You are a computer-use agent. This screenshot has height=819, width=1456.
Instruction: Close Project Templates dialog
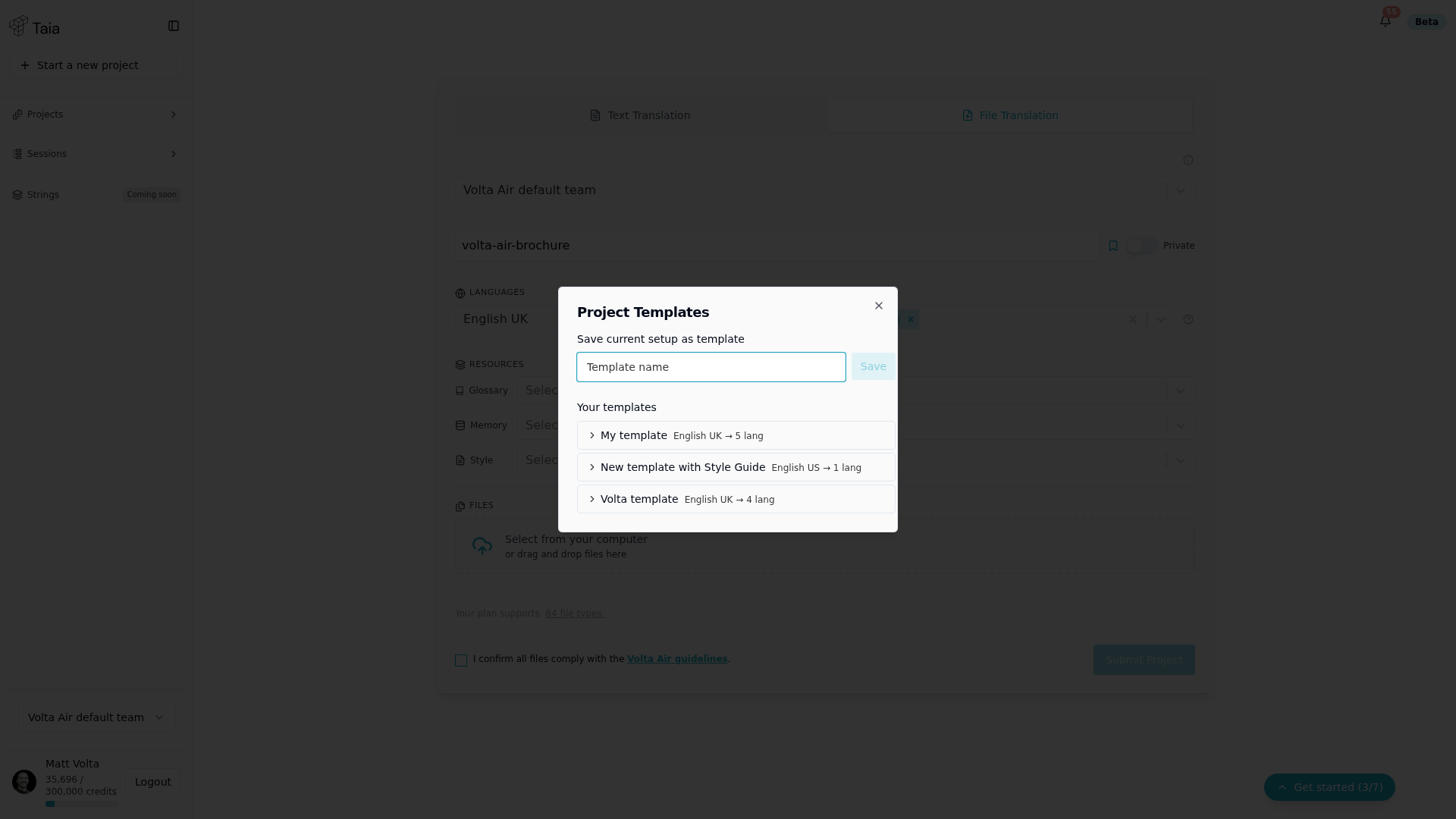click(879, 306)
